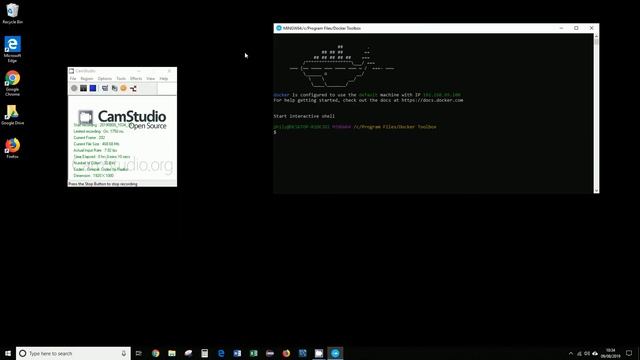Select the Microsoft Edge desktop shortcut
This screenshot has height=360, width=640.
click(x=13, y=49)
